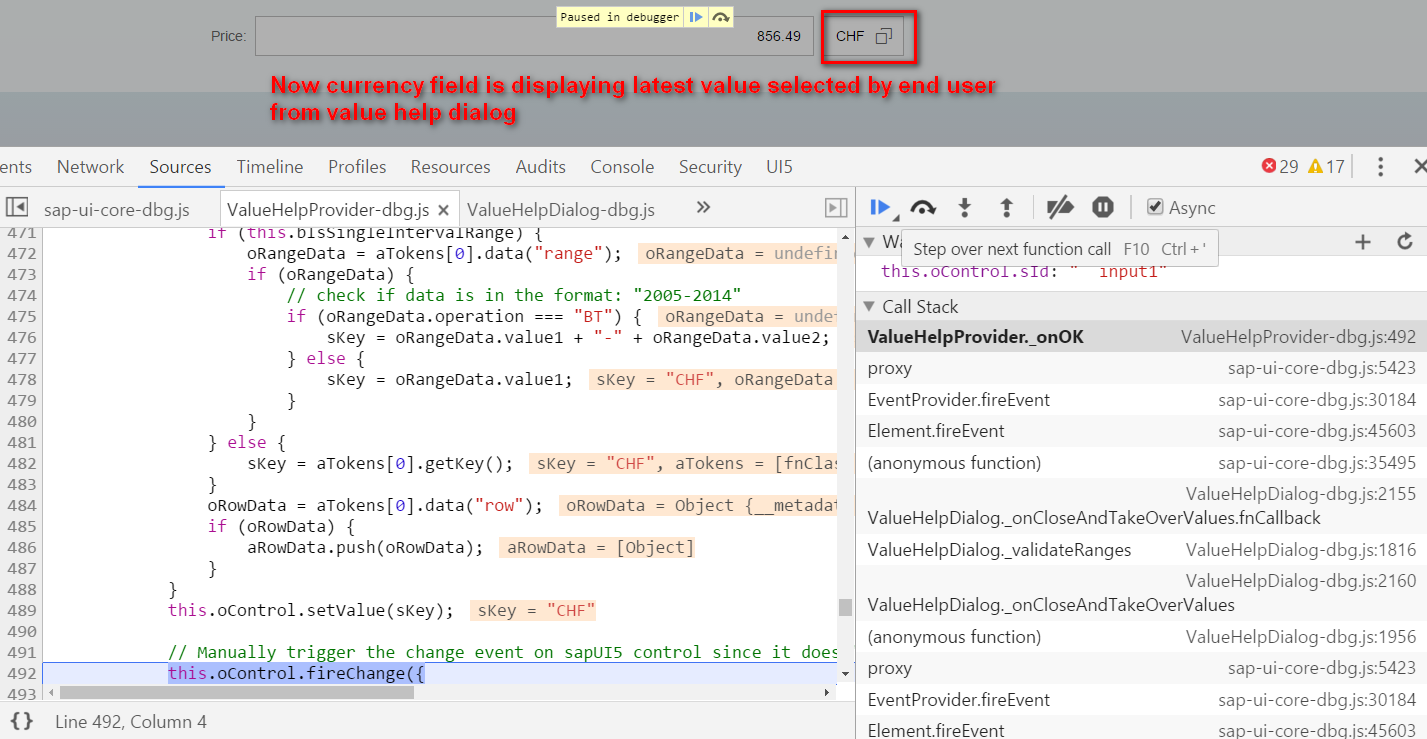Open ValueHelpProvider-dbg.js:492 source link
1427x739 pixels.
click(1298, 337)
